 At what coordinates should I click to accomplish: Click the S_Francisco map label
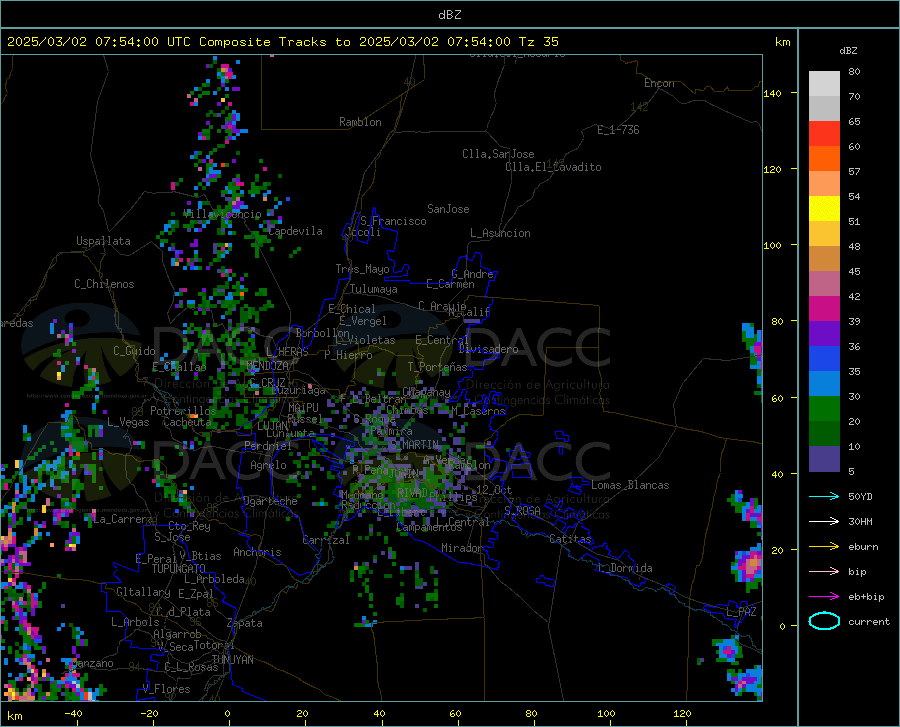point(394,221)
